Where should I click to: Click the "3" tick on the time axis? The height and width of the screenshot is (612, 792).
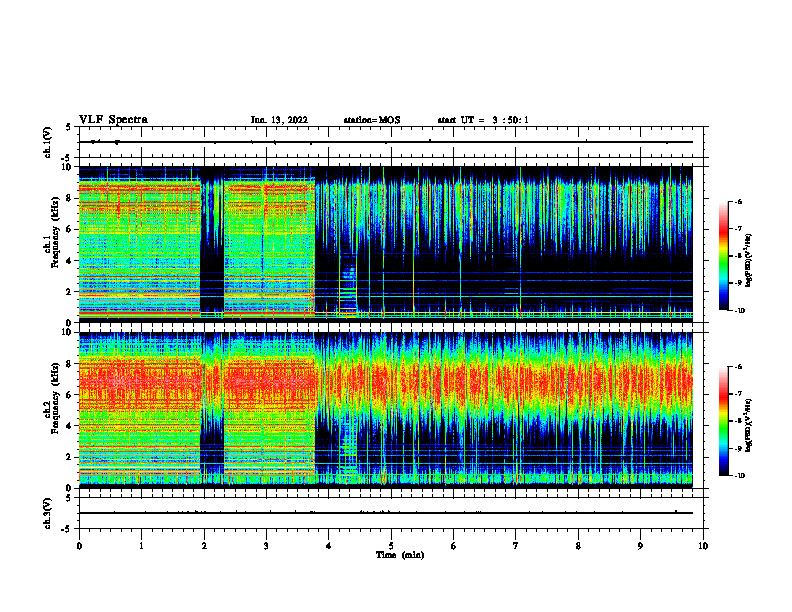[266, 546]
